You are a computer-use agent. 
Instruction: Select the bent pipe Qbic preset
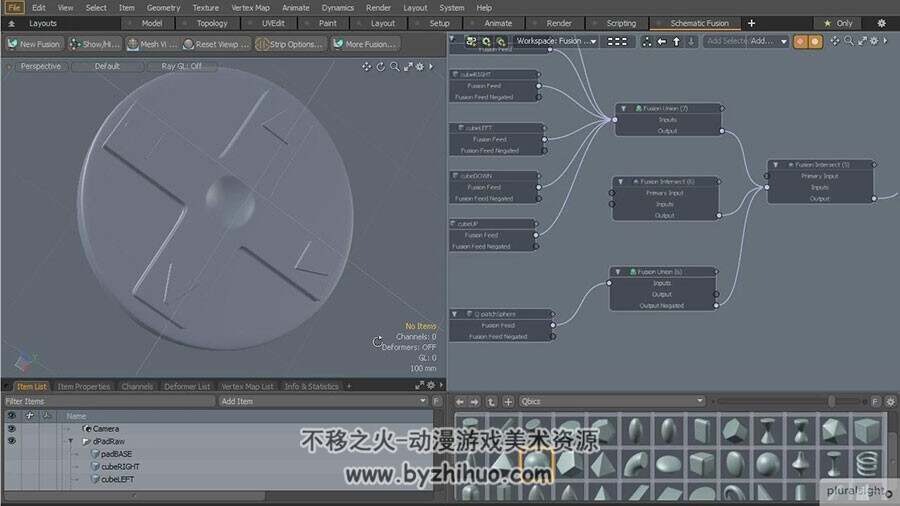635,463
